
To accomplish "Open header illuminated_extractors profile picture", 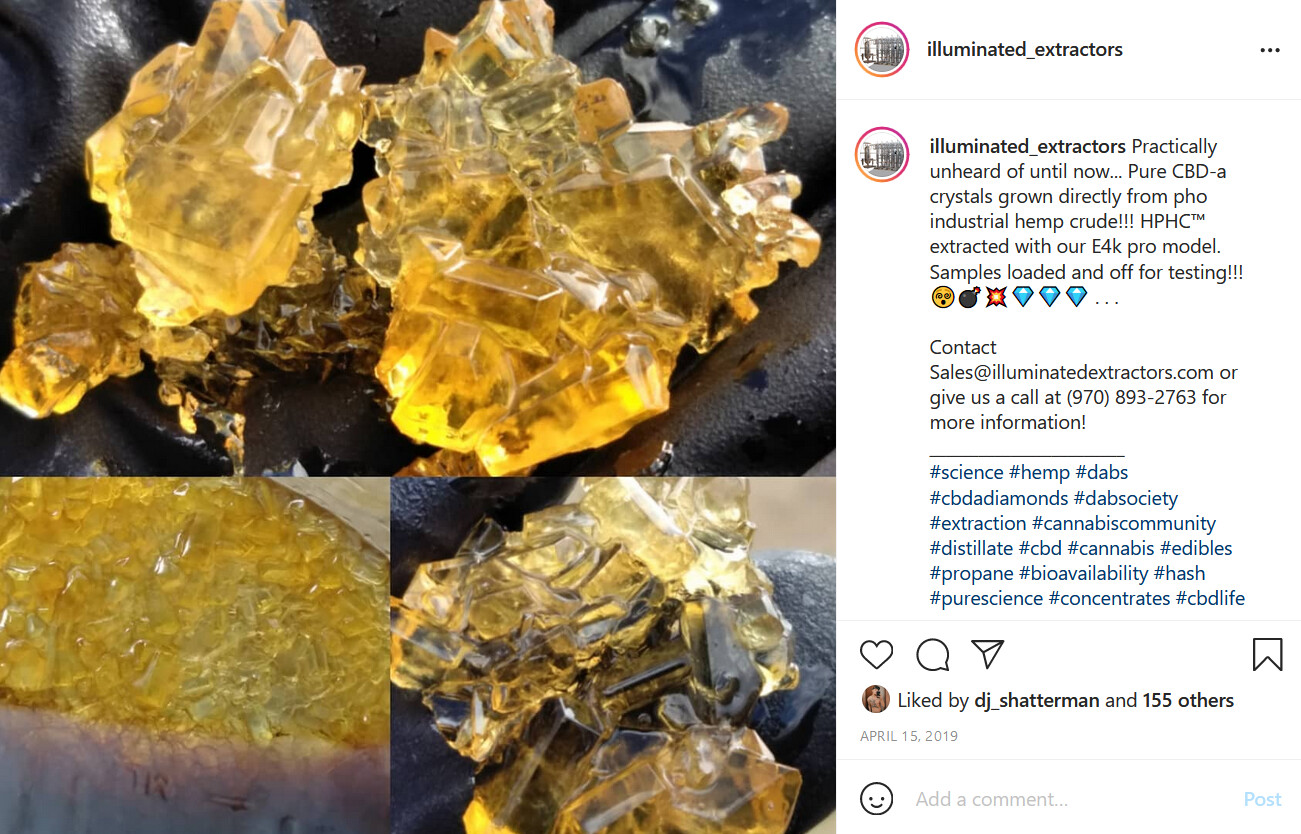I will point(882,49).
